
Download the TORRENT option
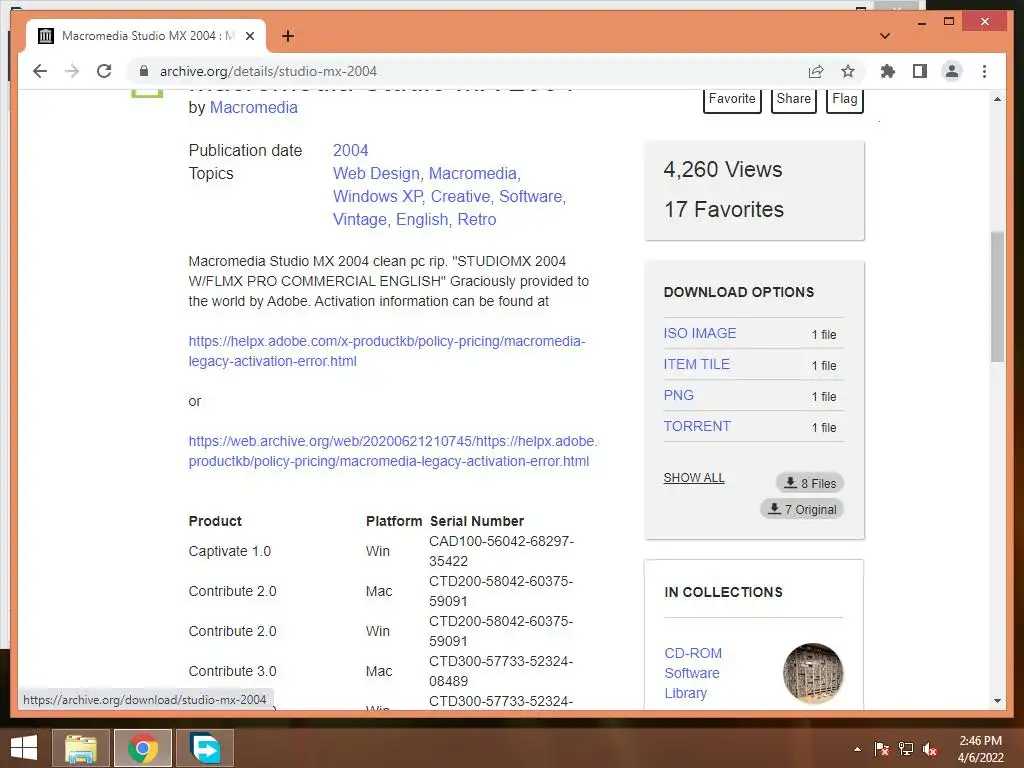pyautogui.click(x=697, y=426)
